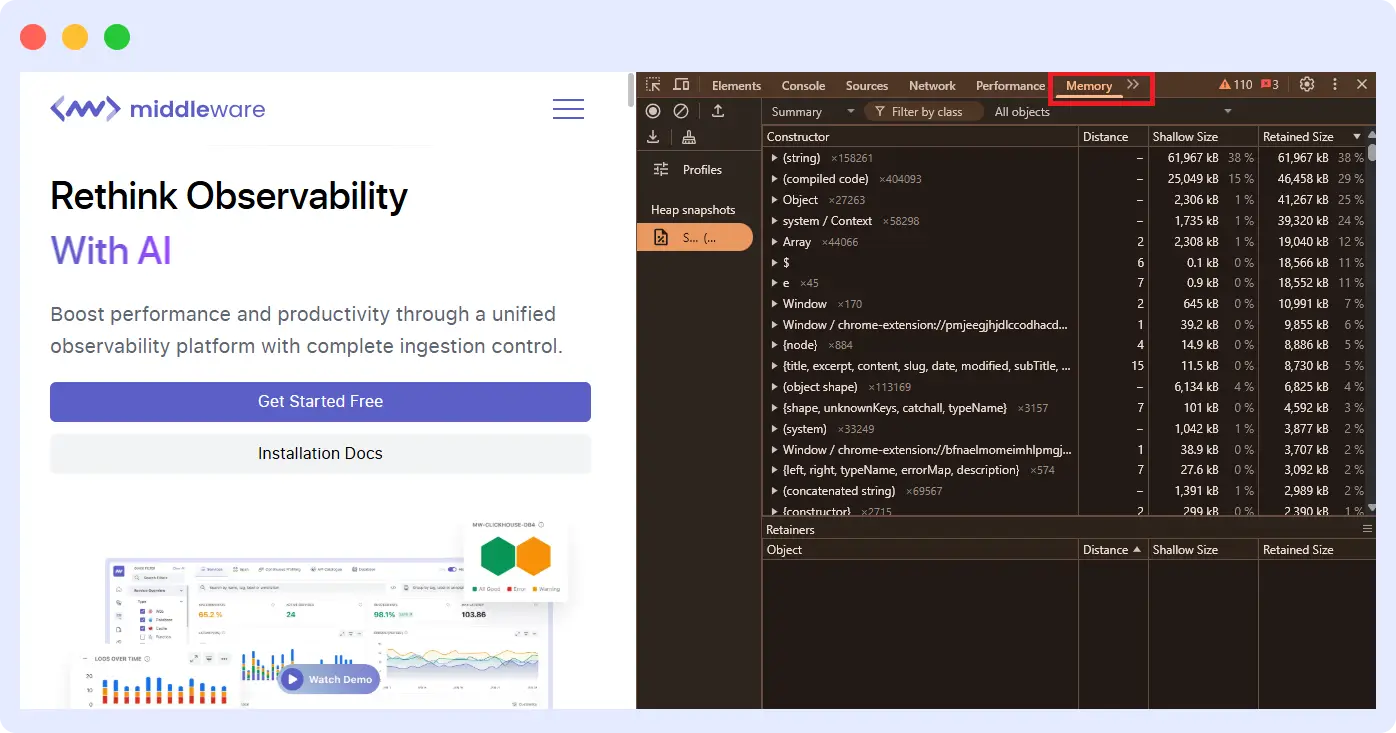Open the Installation Docs page
Viewport: 1396px width, 733px height.
pyautogui.click(x=320, y=453)
